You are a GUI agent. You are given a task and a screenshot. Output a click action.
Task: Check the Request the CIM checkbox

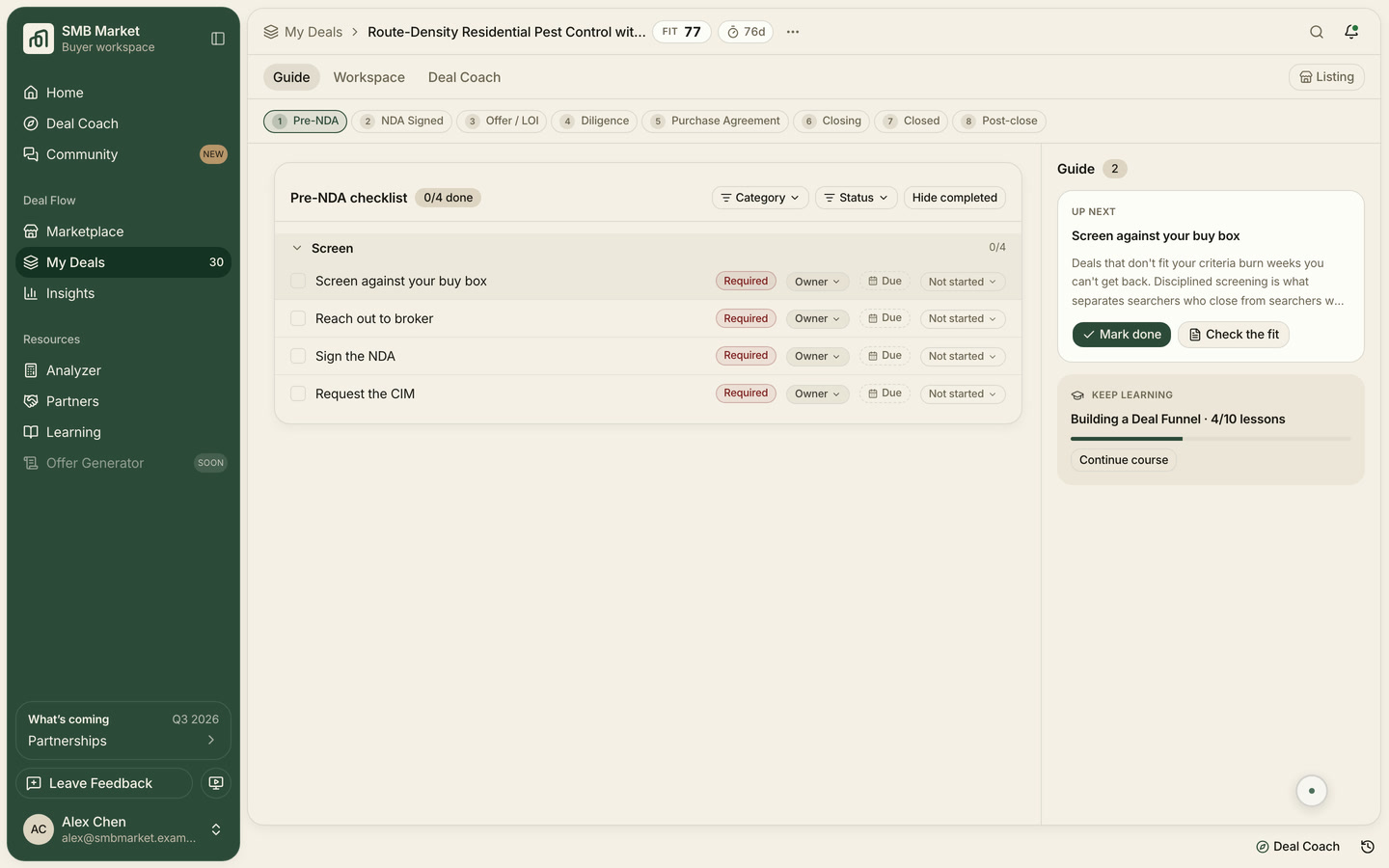pos(298,393)
